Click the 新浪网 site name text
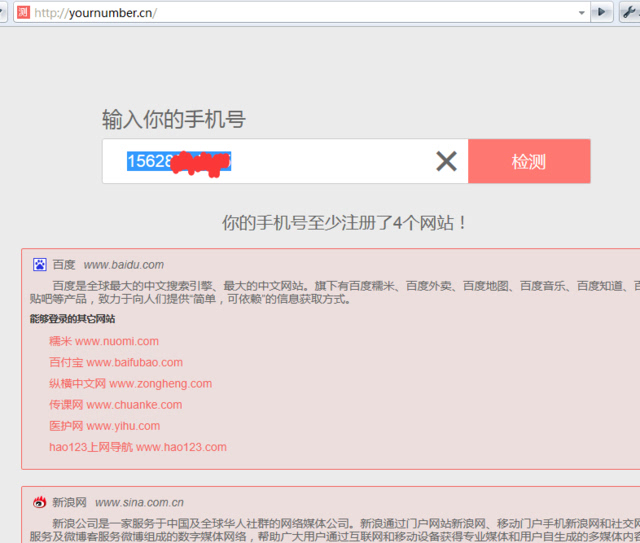640x543 pixels. pos(69,503)
